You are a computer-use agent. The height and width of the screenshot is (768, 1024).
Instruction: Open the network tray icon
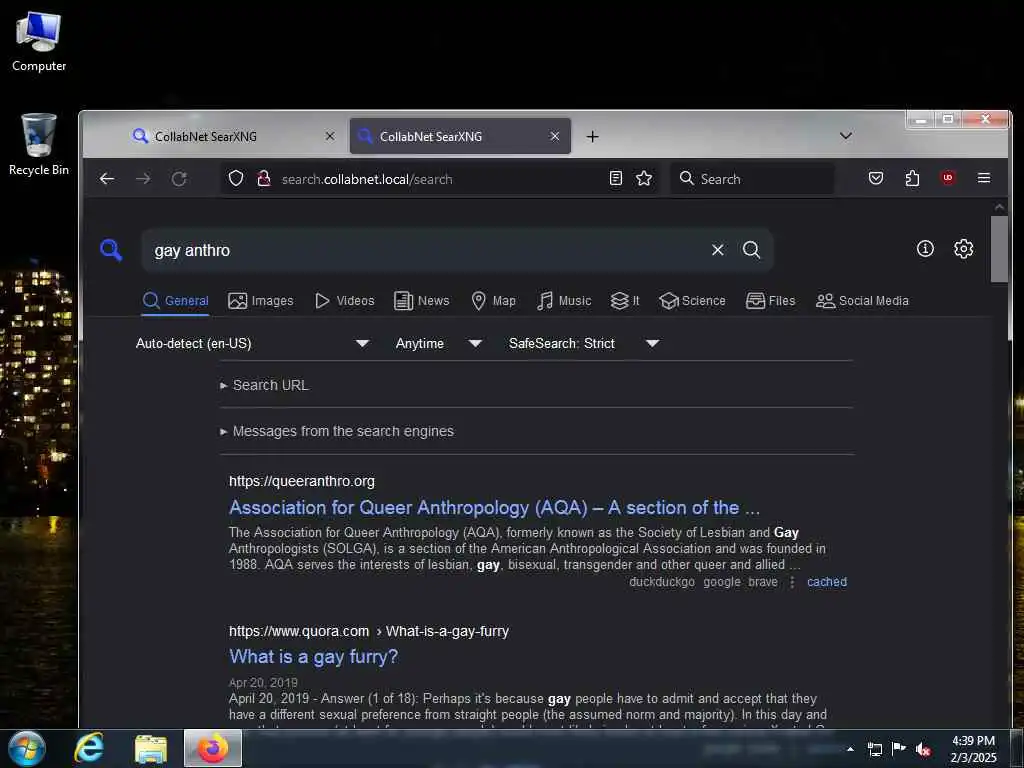(874, 749)
